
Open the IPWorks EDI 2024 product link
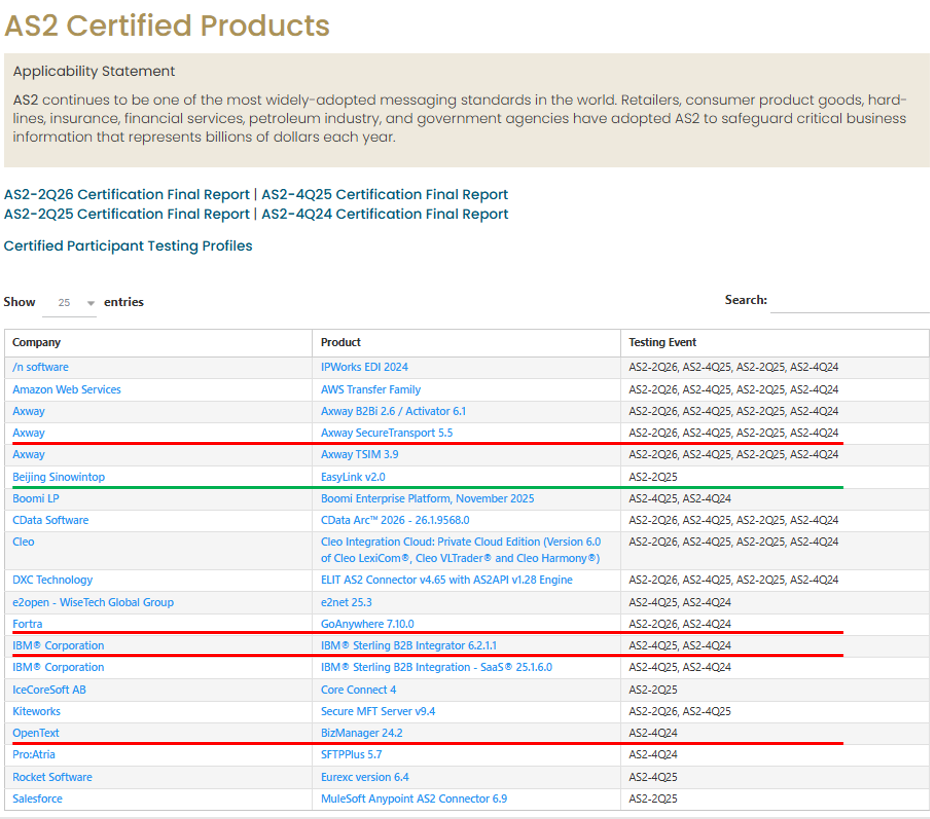pyautogui.click(x=364, y=367)
